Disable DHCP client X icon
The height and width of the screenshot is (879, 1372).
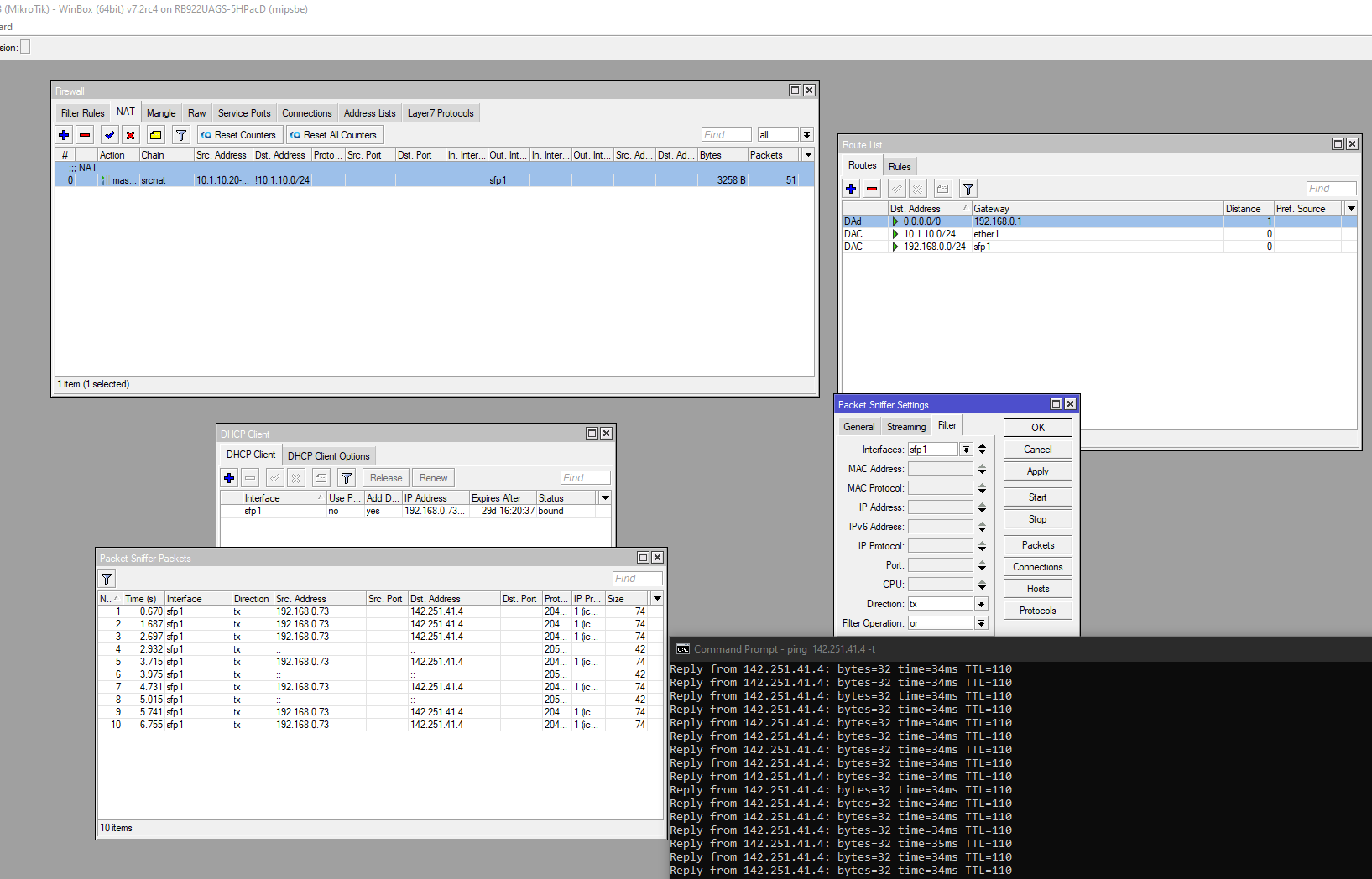tap(296, 478)
